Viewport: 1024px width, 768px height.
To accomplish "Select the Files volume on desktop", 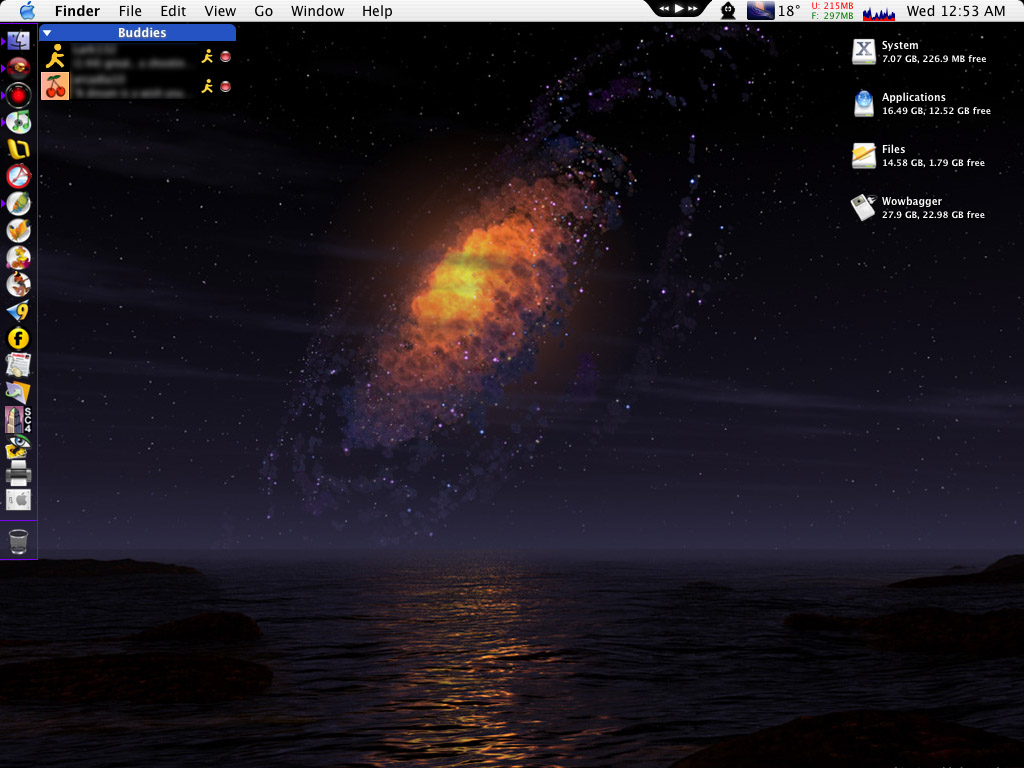I will point(863,156).
